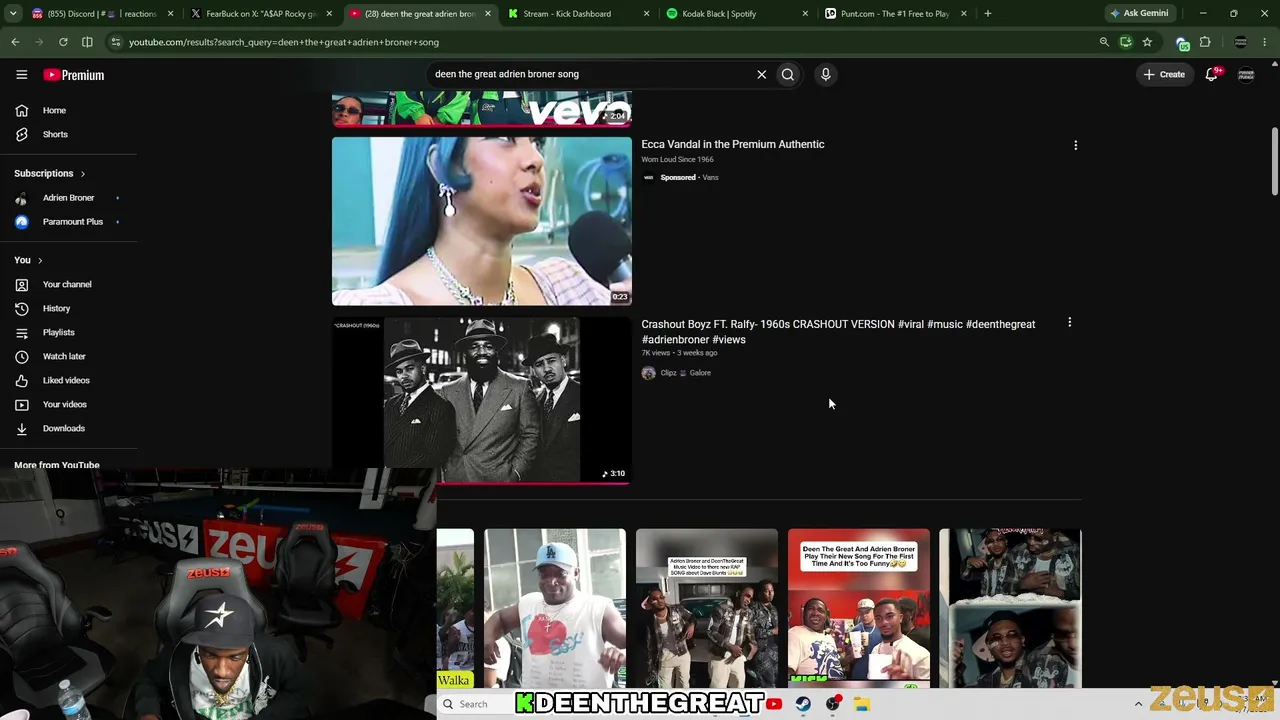Play the Crashout Boyz 1960s video thumbnail
The image size is (1280, 720).
482,401
